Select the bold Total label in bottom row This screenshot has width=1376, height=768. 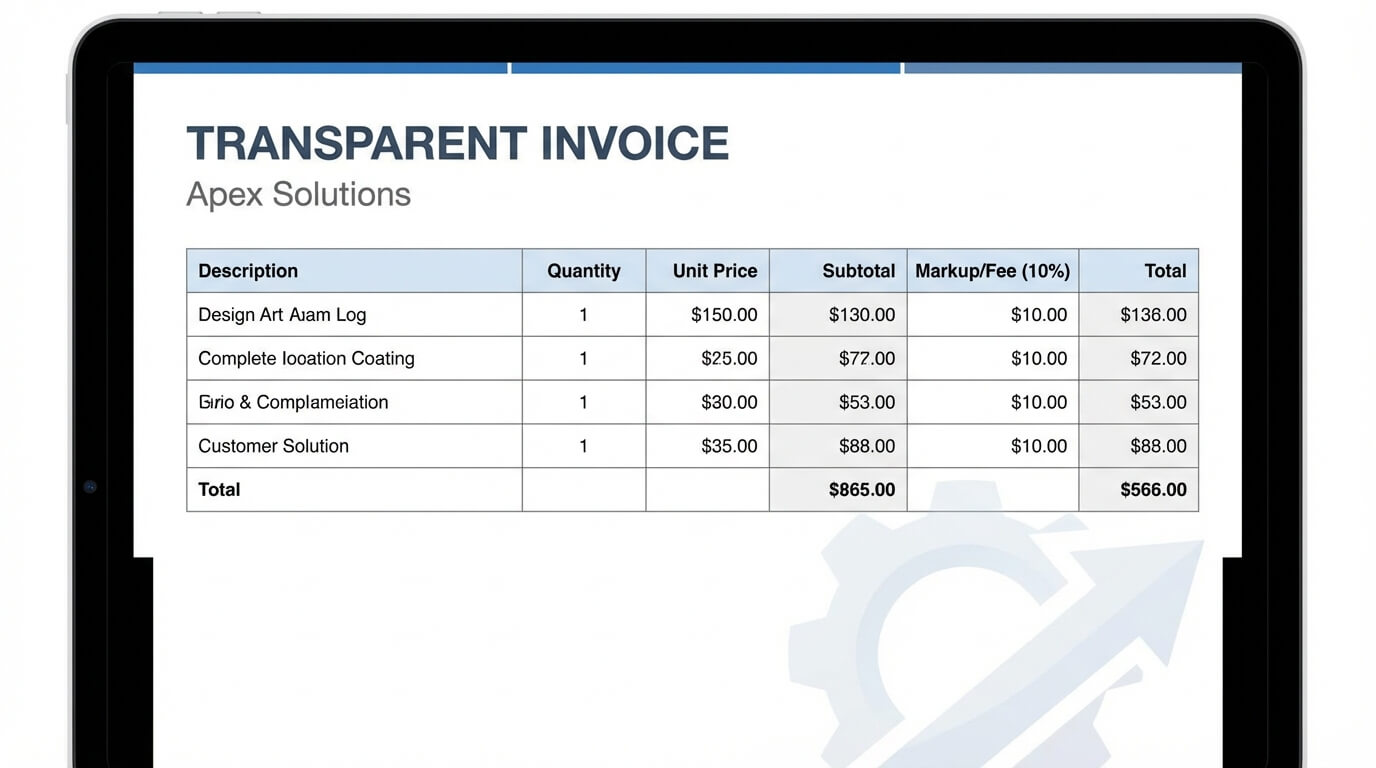coord(219,490)
